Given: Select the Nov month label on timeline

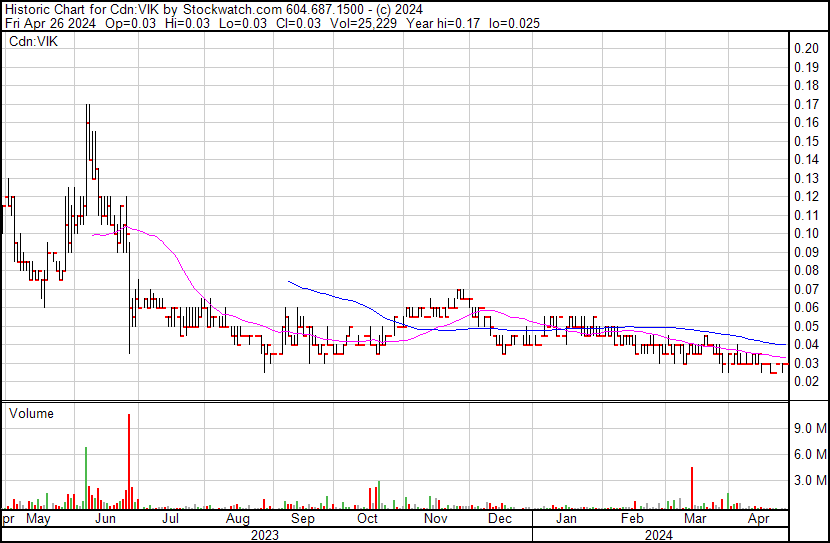Looking at the screenshot, I should (x=435, y=519).
